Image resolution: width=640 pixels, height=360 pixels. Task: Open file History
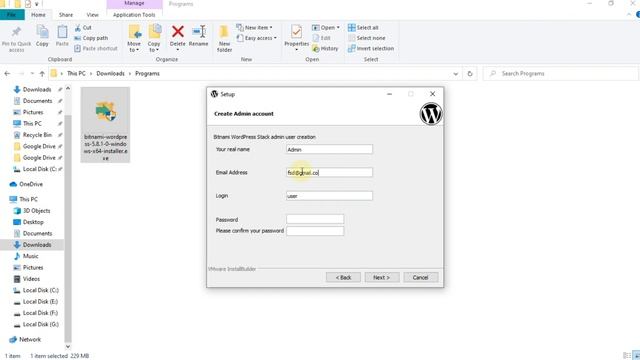pyautogui.click(x=325, y=48)
